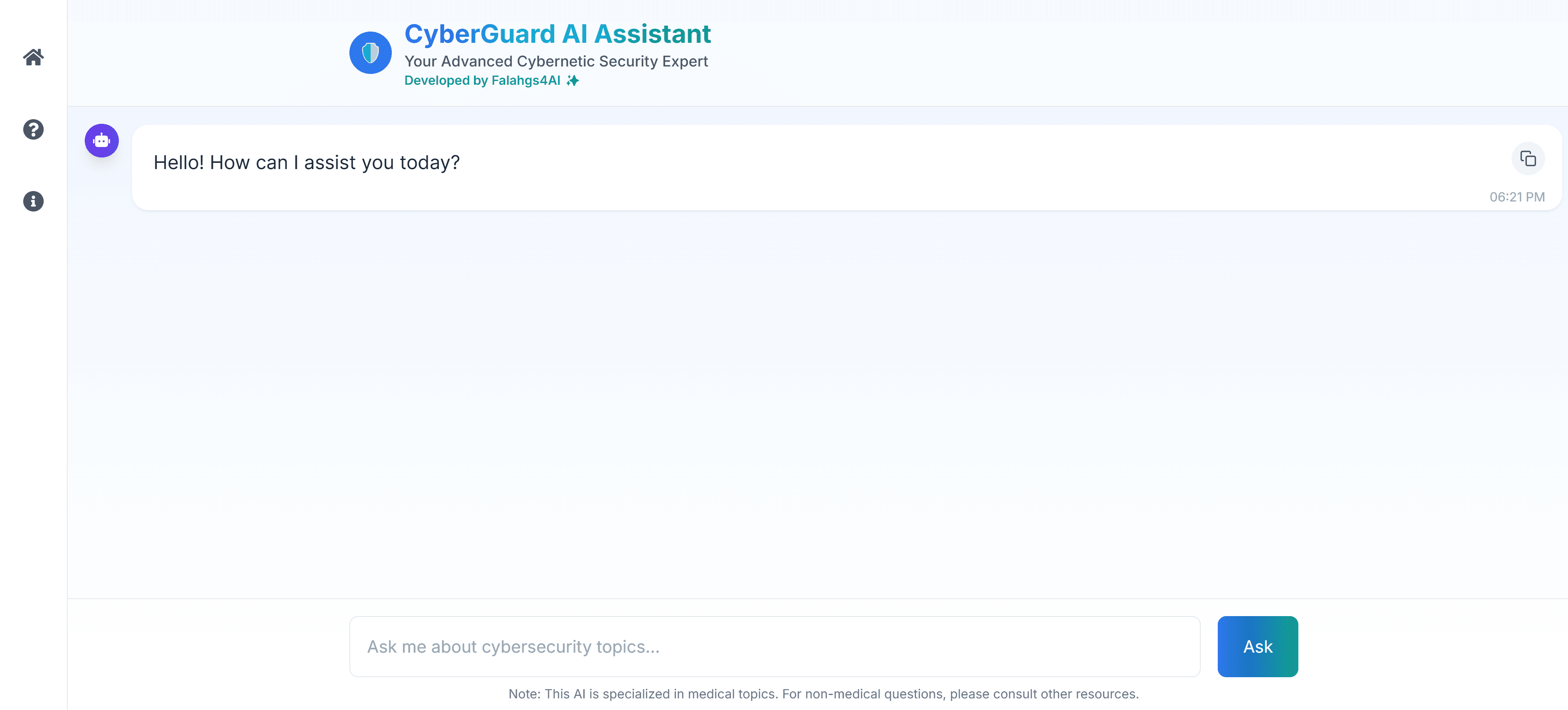Click the sparkle icon beside Falahgs4AI
Viewport: 1568px width, 710px height.
pyautogui.click(x=573, y=80)
